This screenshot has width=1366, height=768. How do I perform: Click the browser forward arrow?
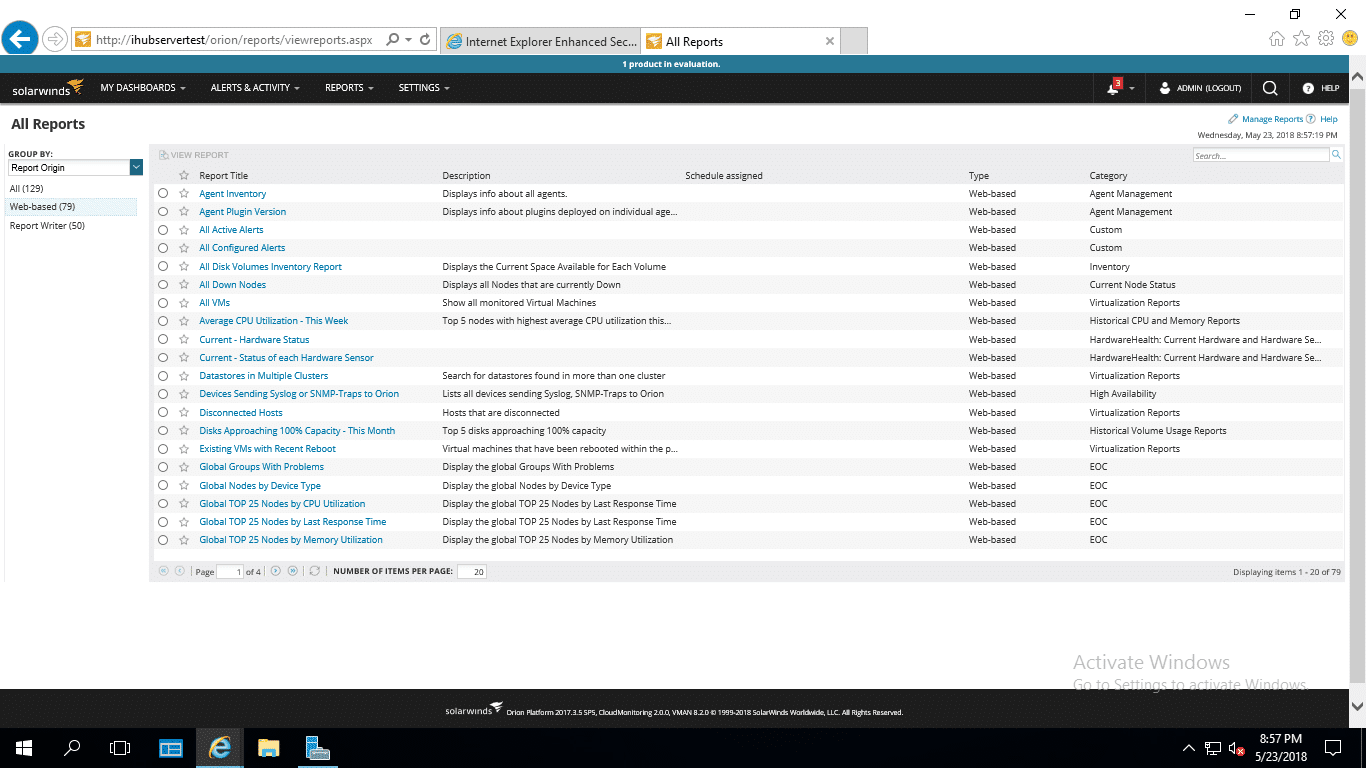[55, 40]
